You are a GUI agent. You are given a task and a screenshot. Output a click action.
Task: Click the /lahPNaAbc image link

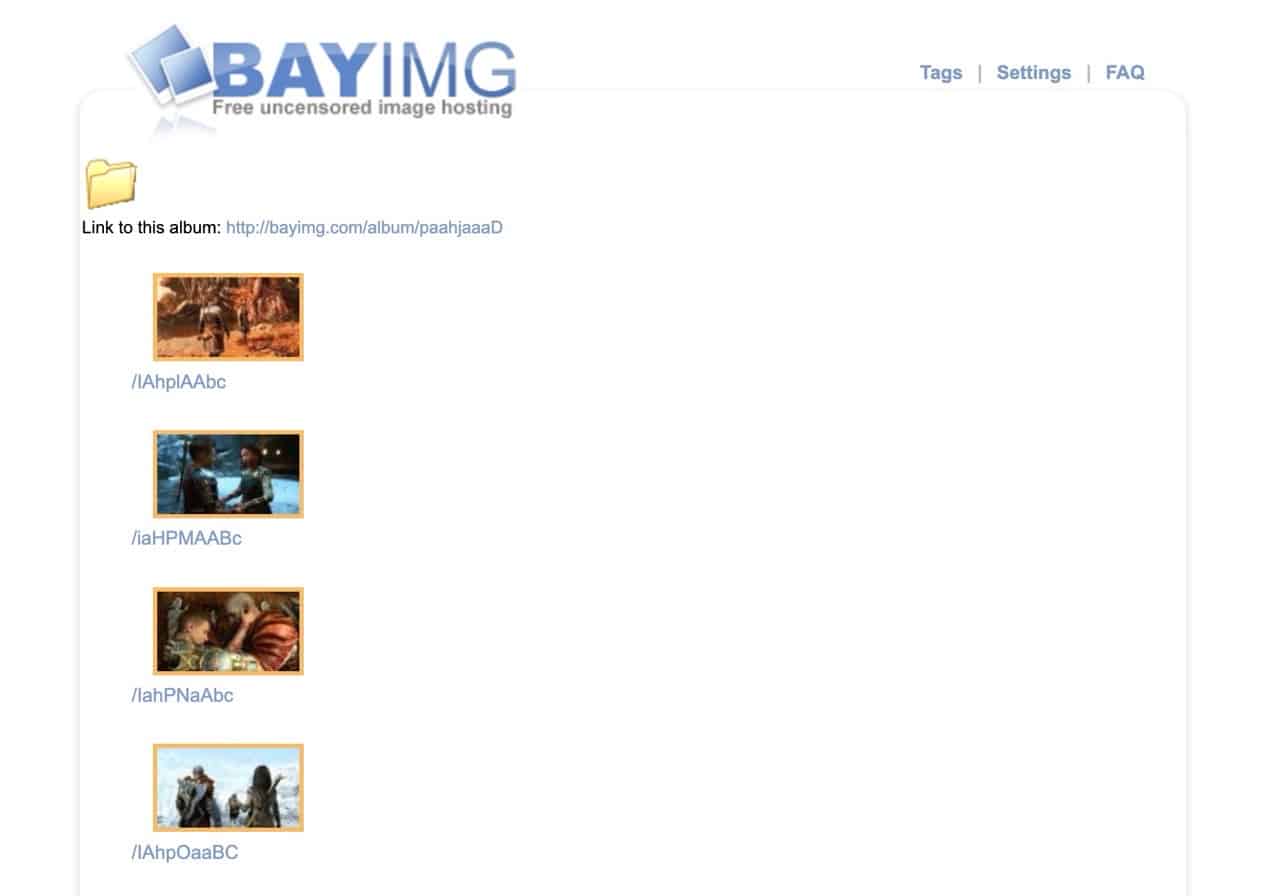(x=182, y=695)
